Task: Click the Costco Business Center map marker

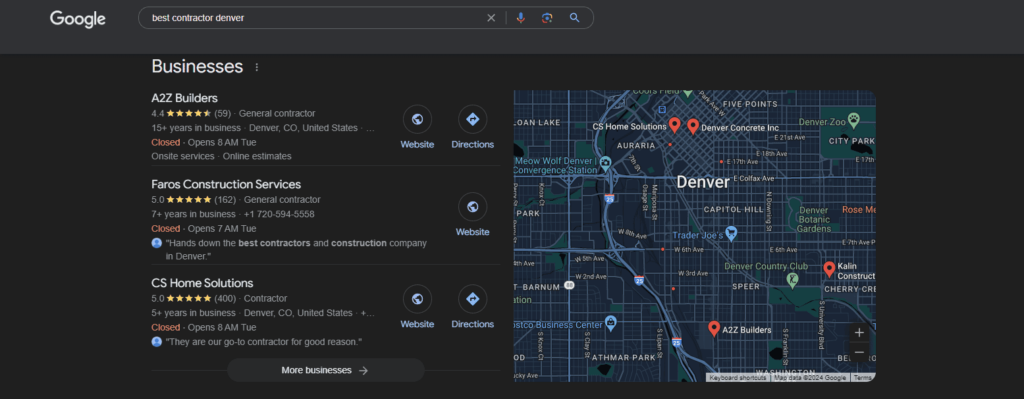Action: (610, 322)
